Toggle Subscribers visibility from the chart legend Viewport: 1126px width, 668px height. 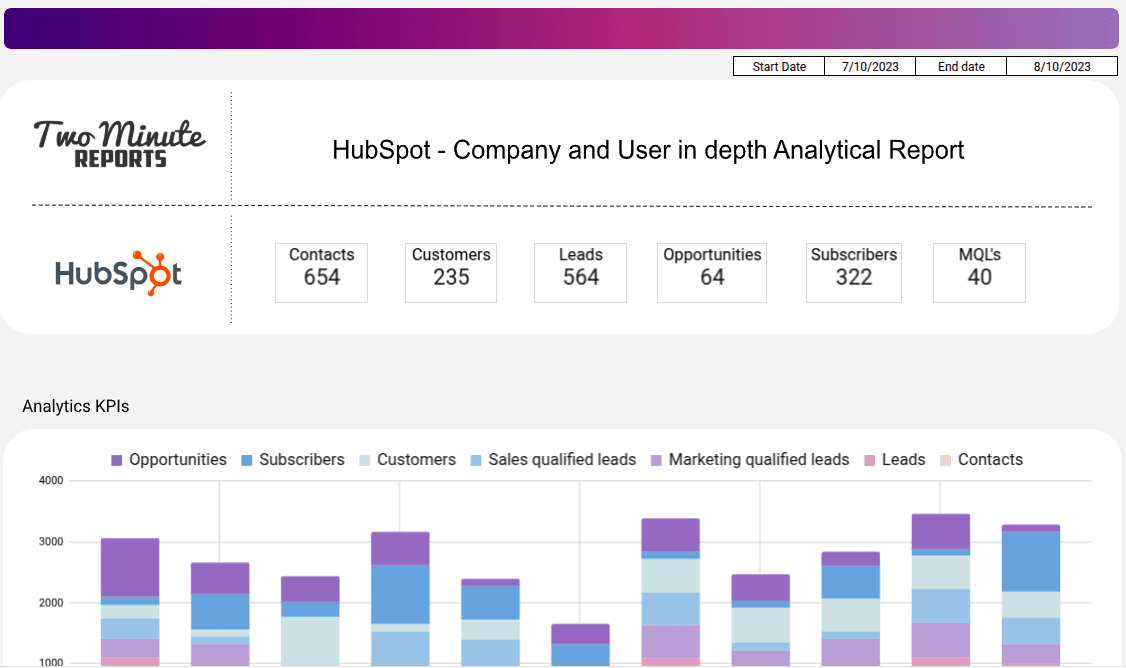[292, 460]
